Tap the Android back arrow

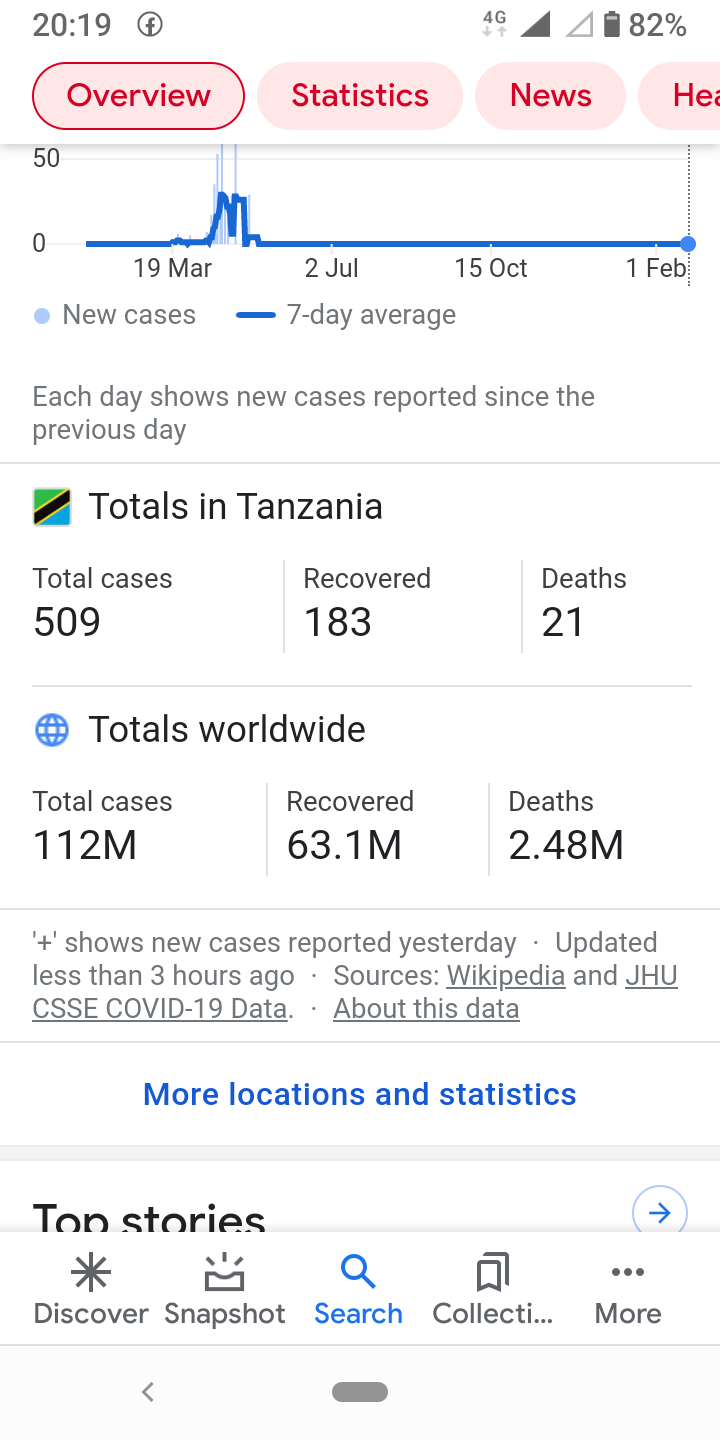pyautogui.click(x=148, y=1391)
